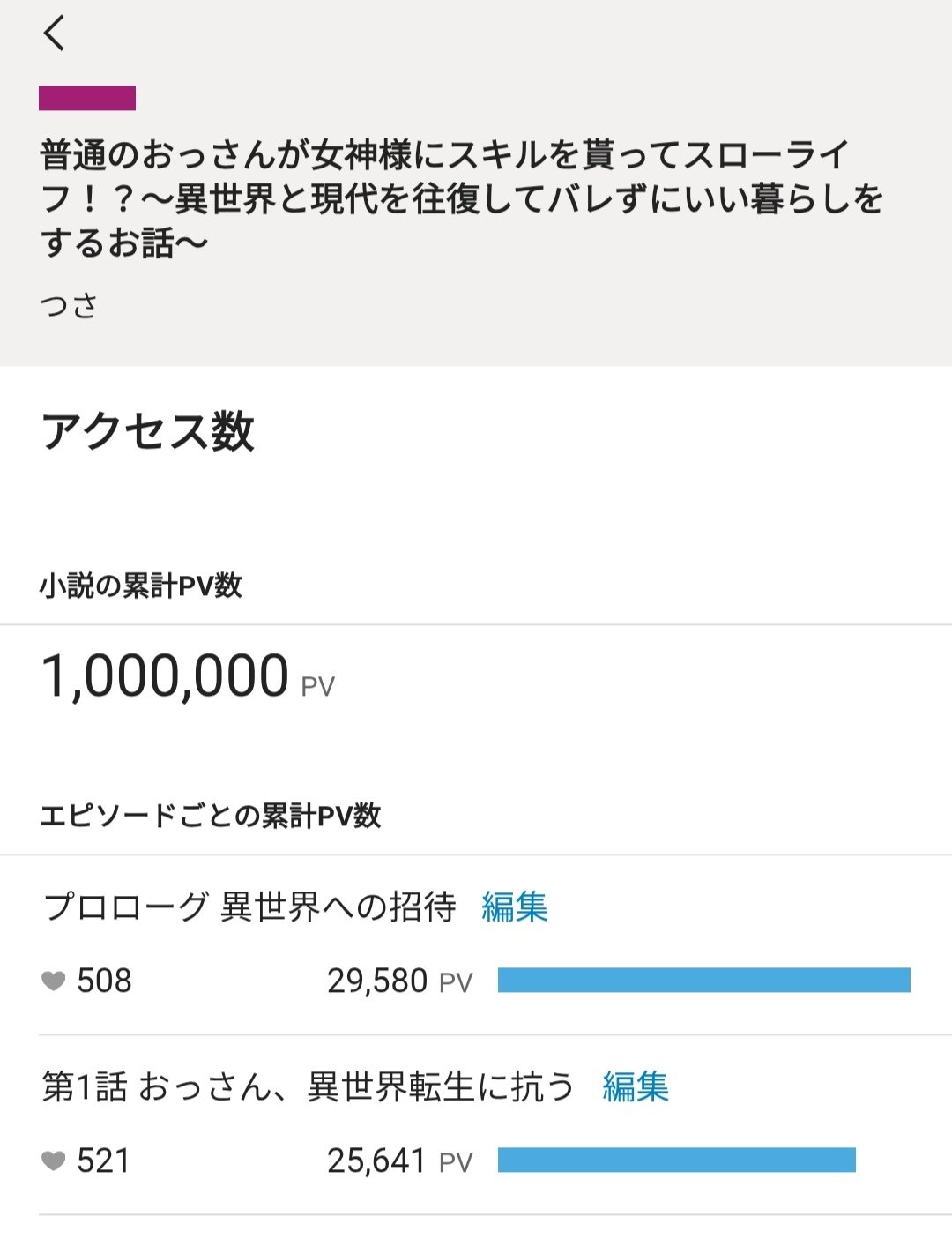Viewport: 952px width, 1239px height.
Task: Click 編集 beside the 第1話 episode
Action: coord(636,1086)
